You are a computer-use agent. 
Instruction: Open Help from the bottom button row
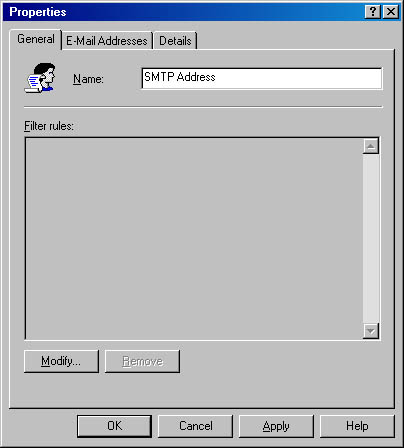pyautogui.click(x=357, y=426)
